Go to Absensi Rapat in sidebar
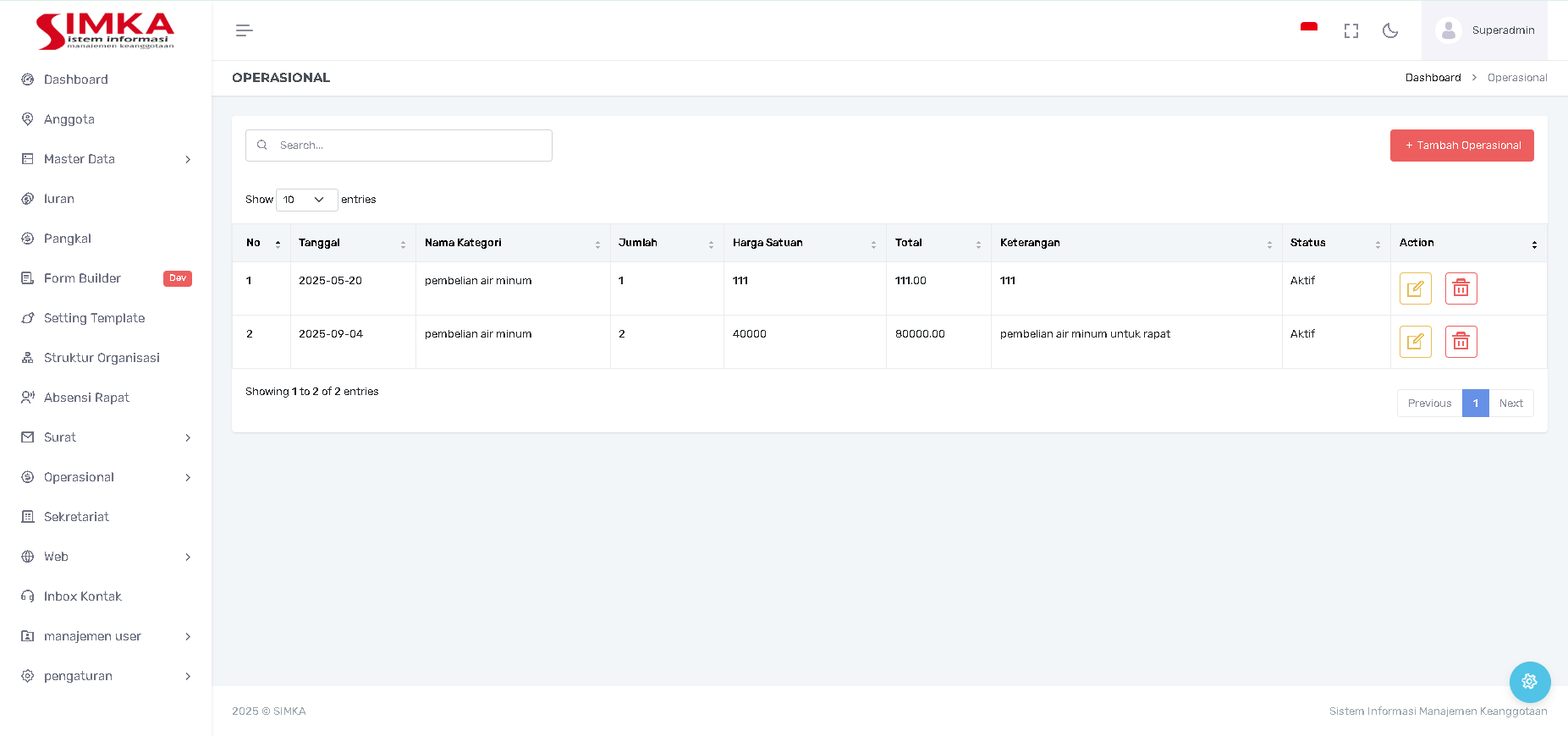 (x=86, y=398)
